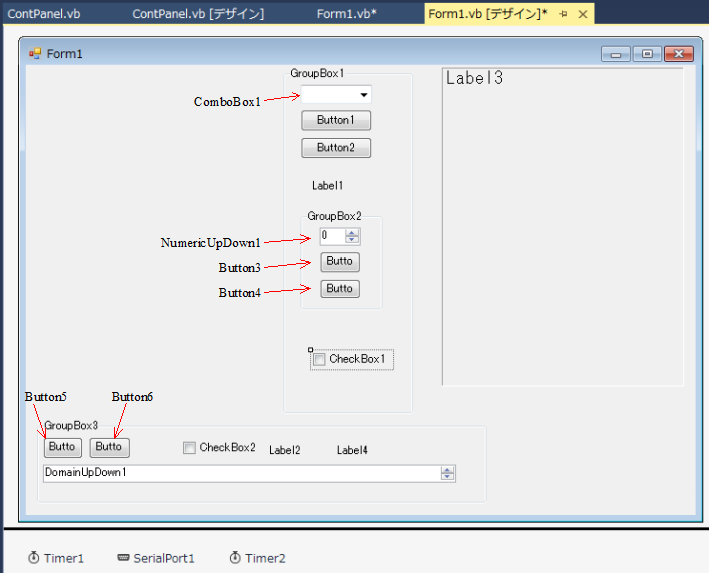The height and width of the screenshot is (574, 711).
Task: Close the active Form1.vb designer tab
Action: 582,14
